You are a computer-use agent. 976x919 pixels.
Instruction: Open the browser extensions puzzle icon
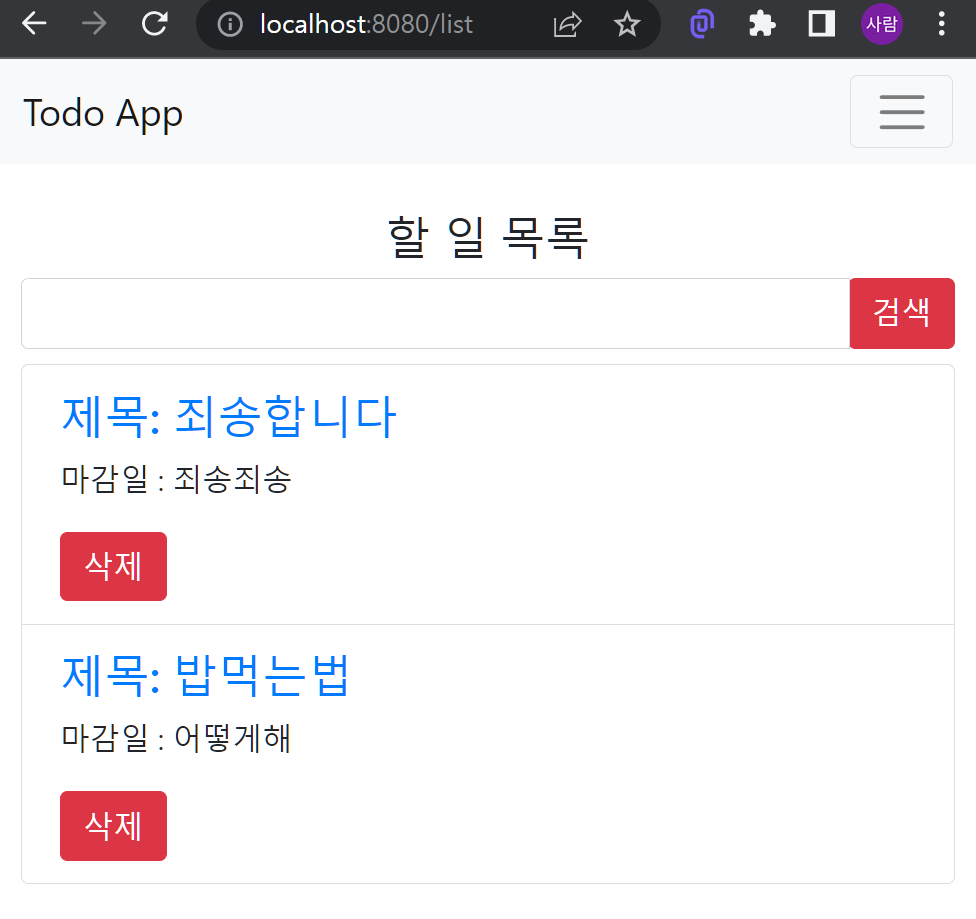tap(761, 23)
